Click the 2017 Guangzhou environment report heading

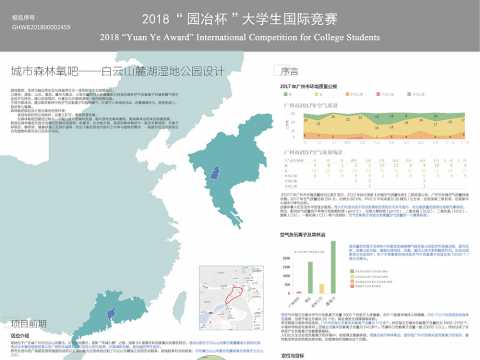pos(308,86)
